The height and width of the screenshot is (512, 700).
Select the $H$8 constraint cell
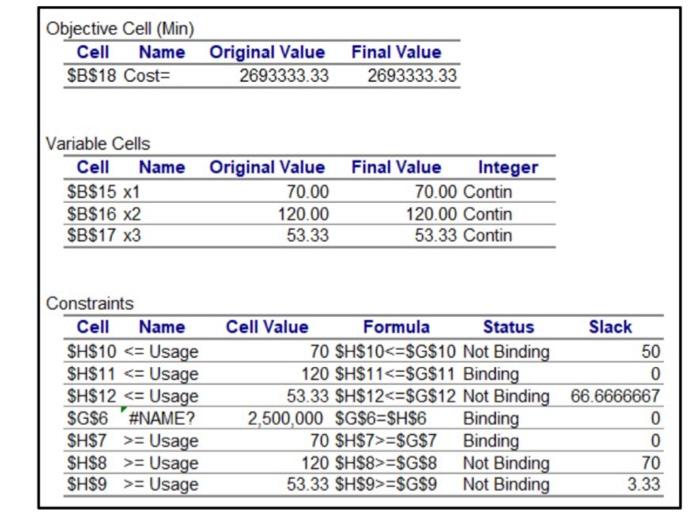tap(87, 463)
